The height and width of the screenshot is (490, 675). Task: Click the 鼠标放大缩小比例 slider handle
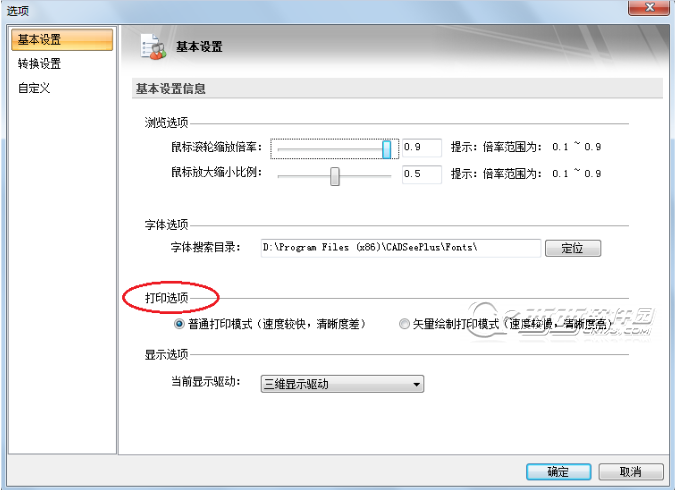[334, 176]
